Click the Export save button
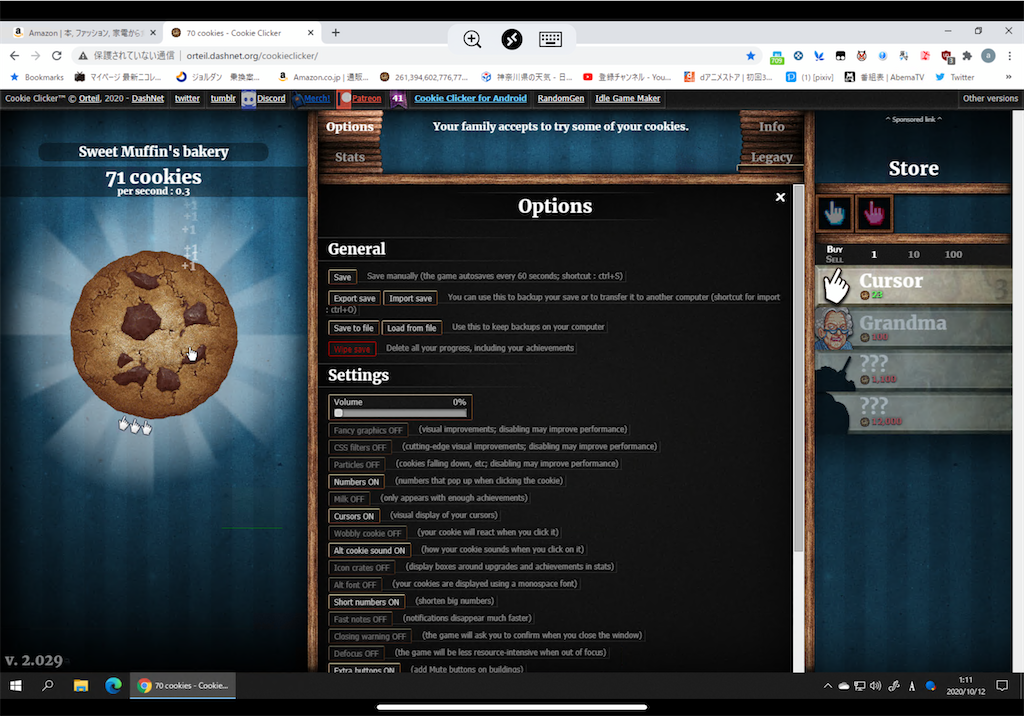Viewport: 1024px width, 716px height. 354,299
